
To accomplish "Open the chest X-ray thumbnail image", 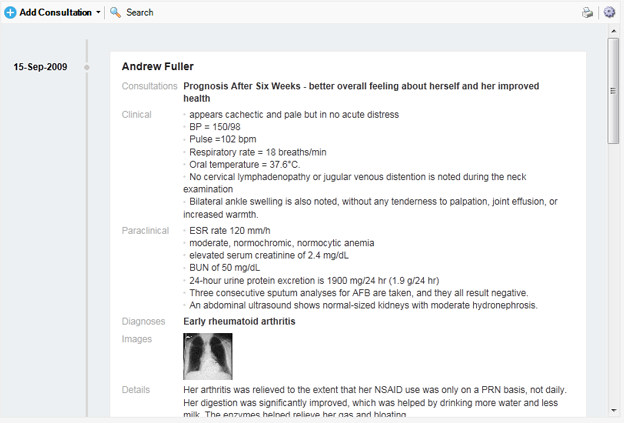I will tap(208, 356).
